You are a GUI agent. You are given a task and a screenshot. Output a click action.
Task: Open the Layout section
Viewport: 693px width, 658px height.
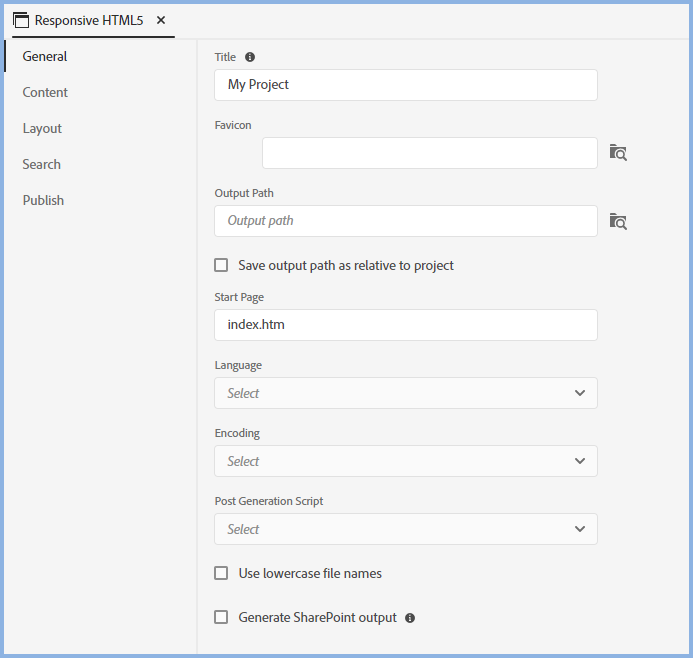click(x=42, y=128)
